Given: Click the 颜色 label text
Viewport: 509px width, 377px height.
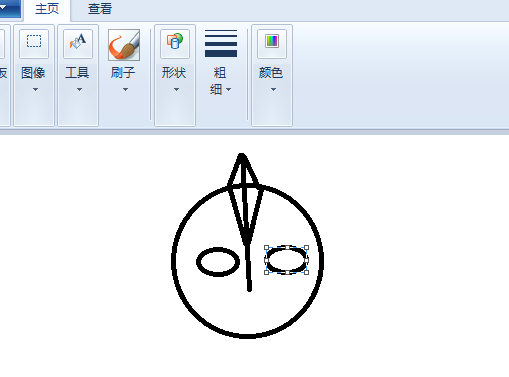Looking at the screenshot, I should coord(271,73).
